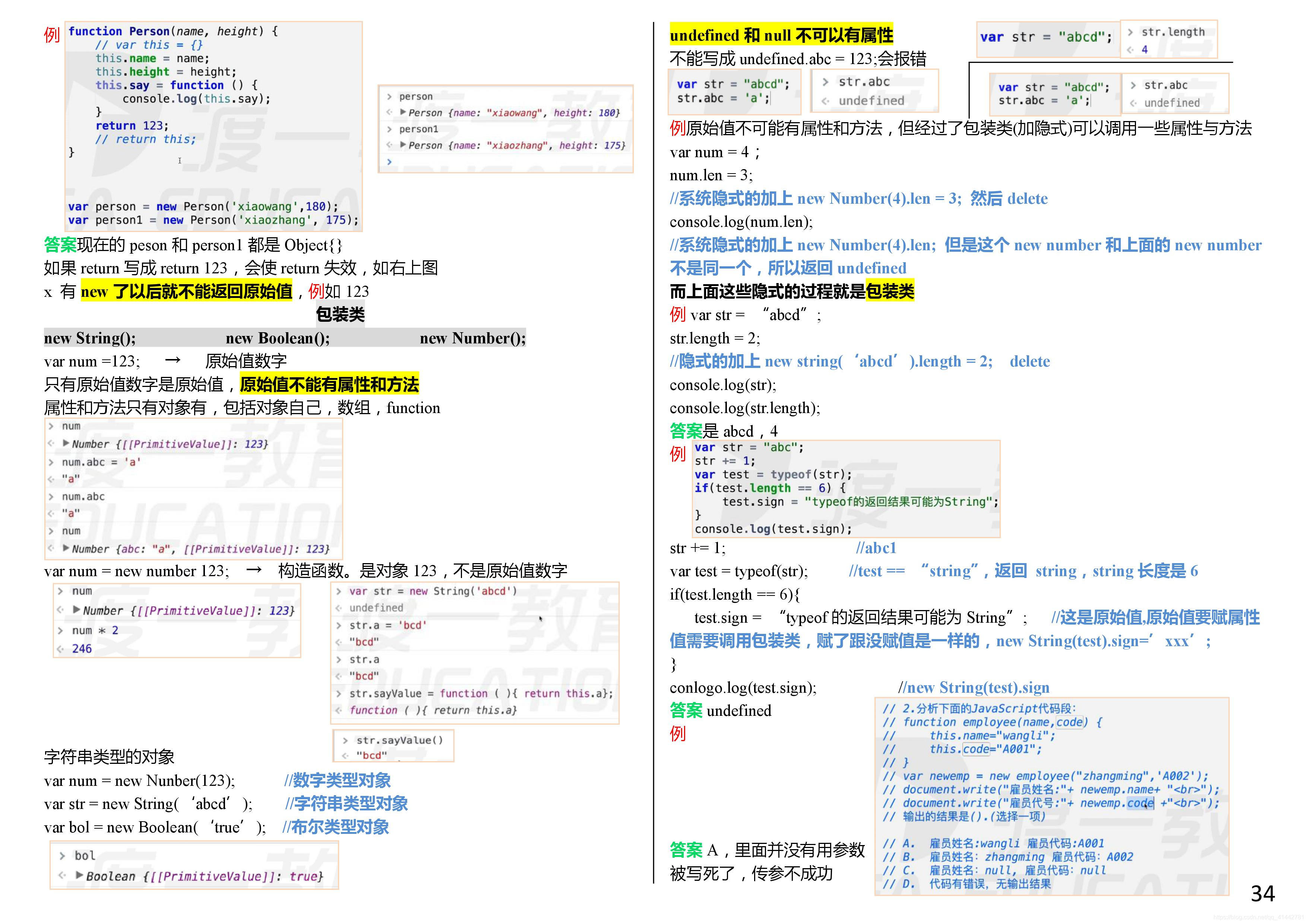Click the "num.len = 3;" line

click(x=711, y=175)
